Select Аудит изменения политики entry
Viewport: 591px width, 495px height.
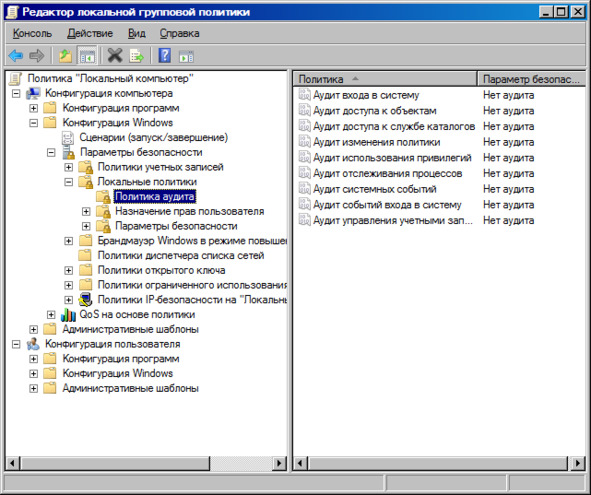[x=377, y=142]
